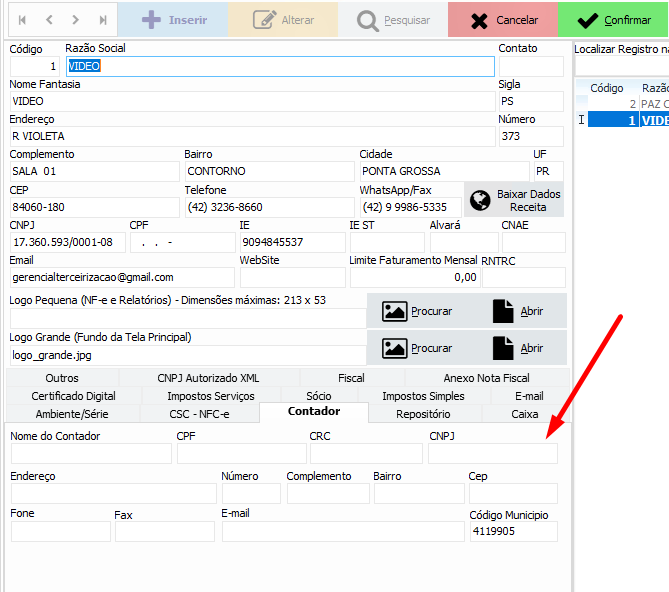669x592 pixels.
Task: Jump to last record arrow
Action: click(103, 20)
